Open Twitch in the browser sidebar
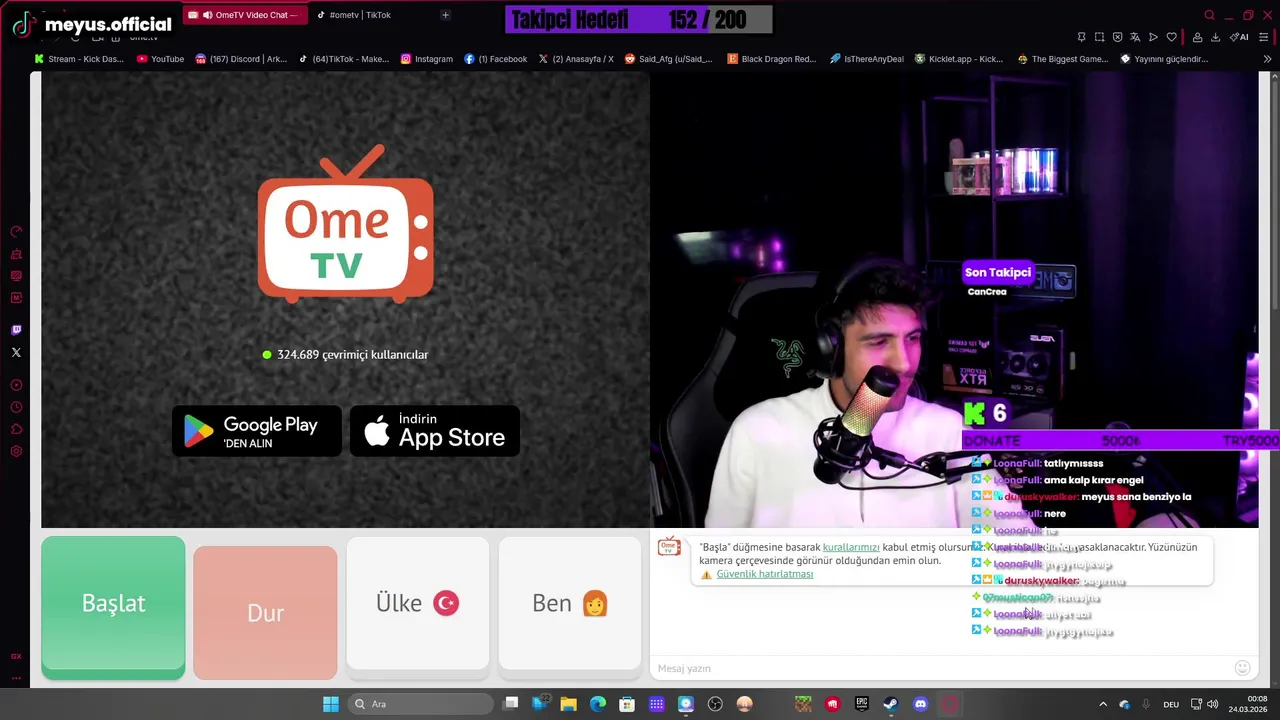Screen dimensions: 1280x720 (x=16, y=330)
